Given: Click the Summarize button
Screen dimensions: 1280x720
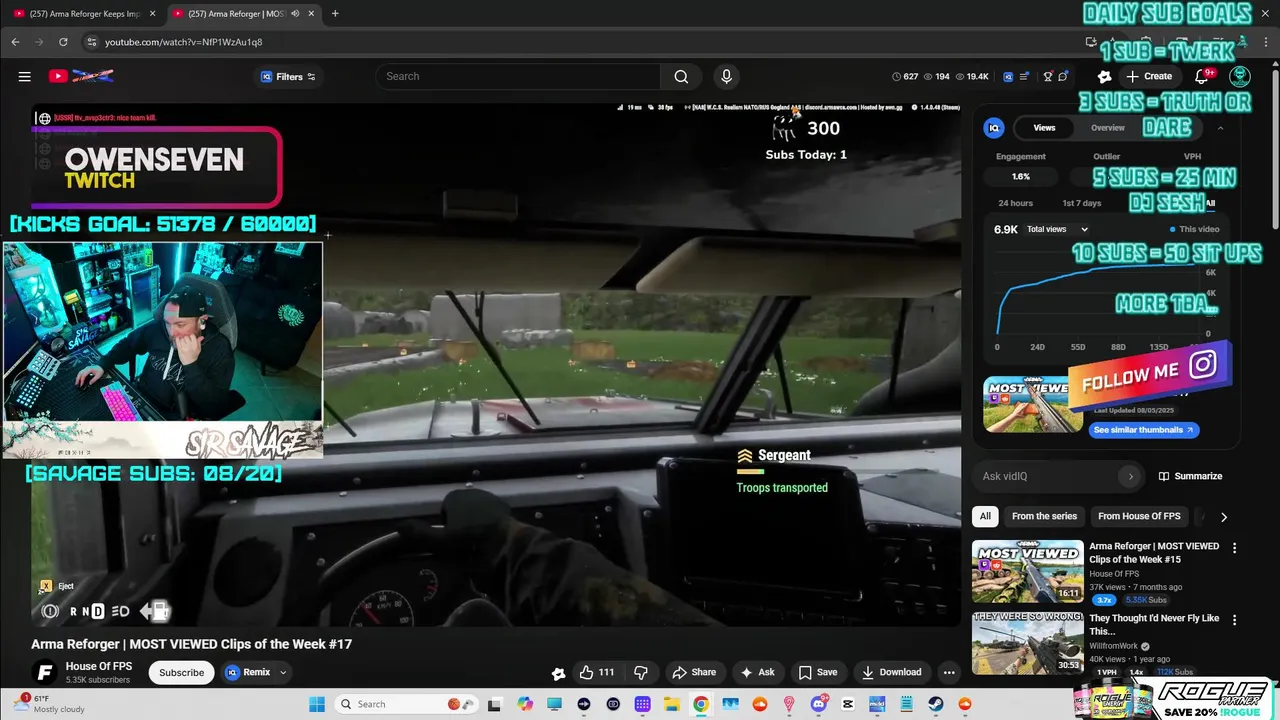Looking at the screenshot, I should tap(1190, 476).
